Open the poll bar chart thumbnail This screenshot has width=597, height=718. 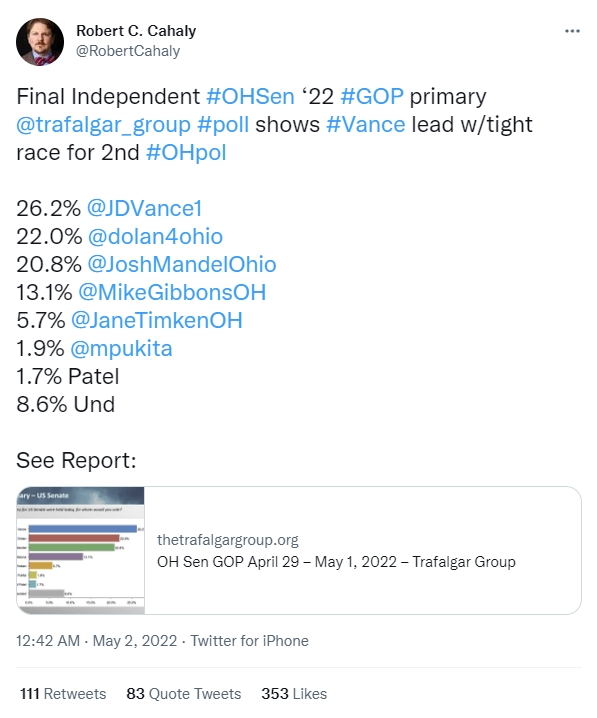[x=81, y=550]
